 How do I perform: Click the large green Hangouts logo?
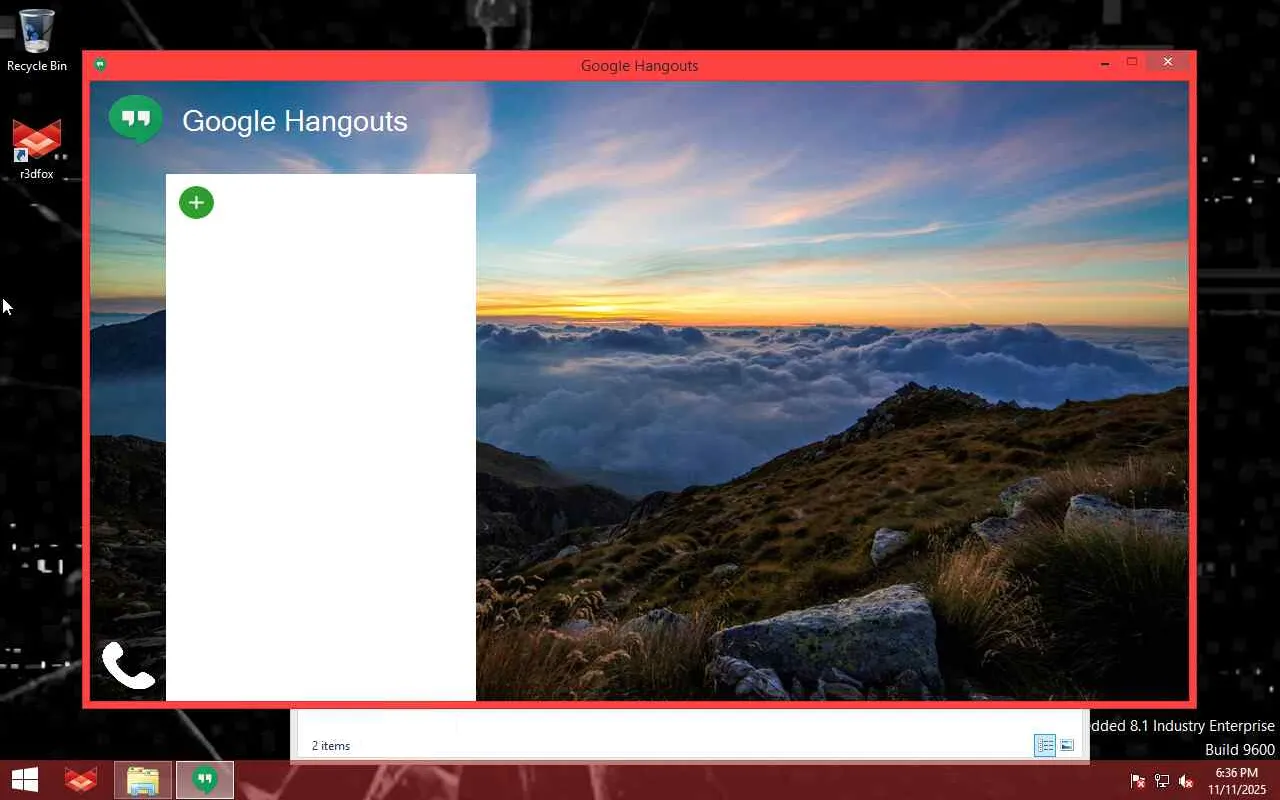tap(136, 120)
